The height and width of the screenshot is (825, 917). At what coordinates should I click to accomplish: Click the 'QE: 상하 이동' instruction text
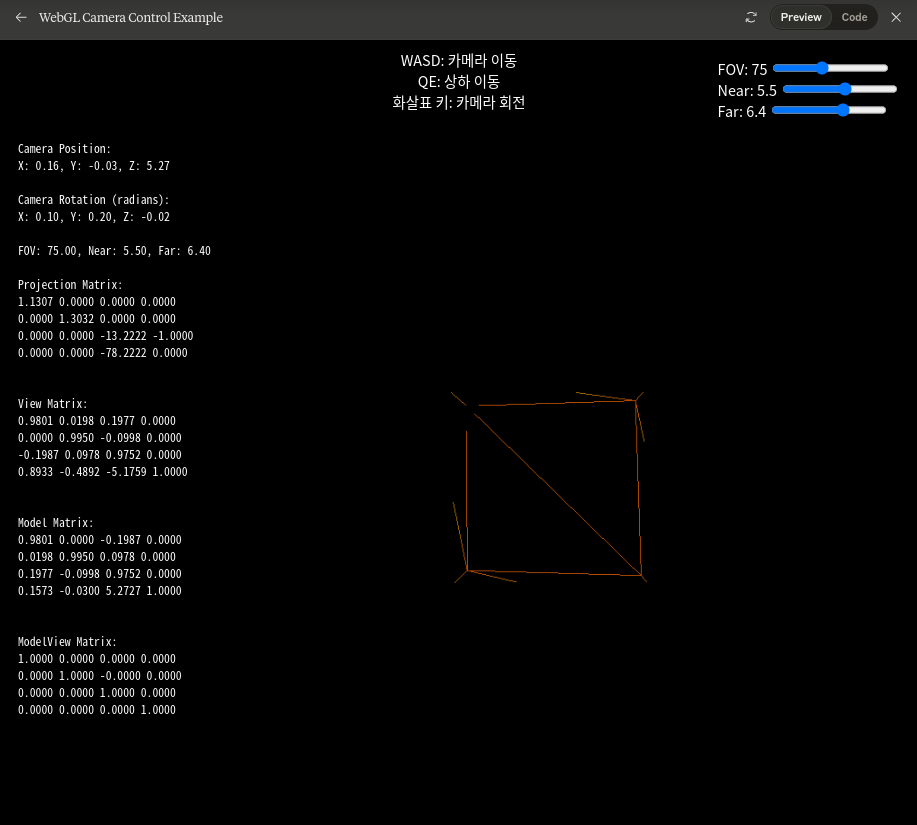[458, 82]
